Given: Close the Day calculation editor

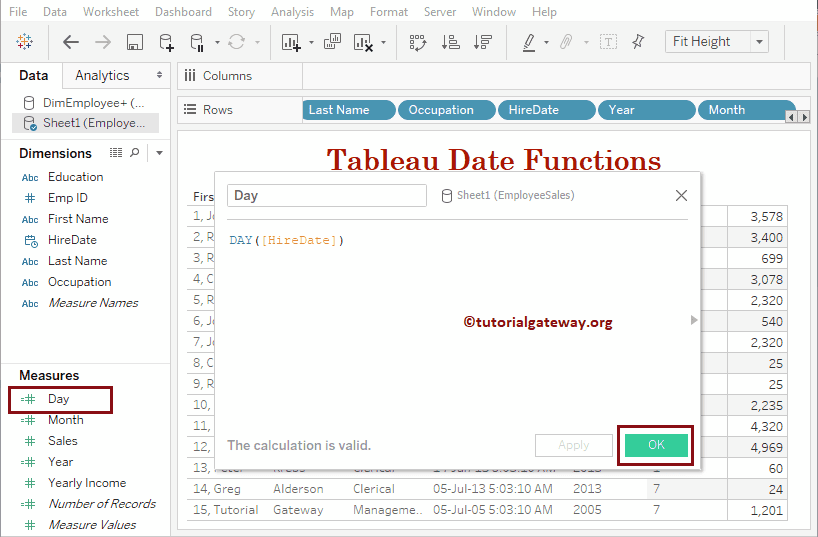Looking at the screenshot, I should pos(681,196).
